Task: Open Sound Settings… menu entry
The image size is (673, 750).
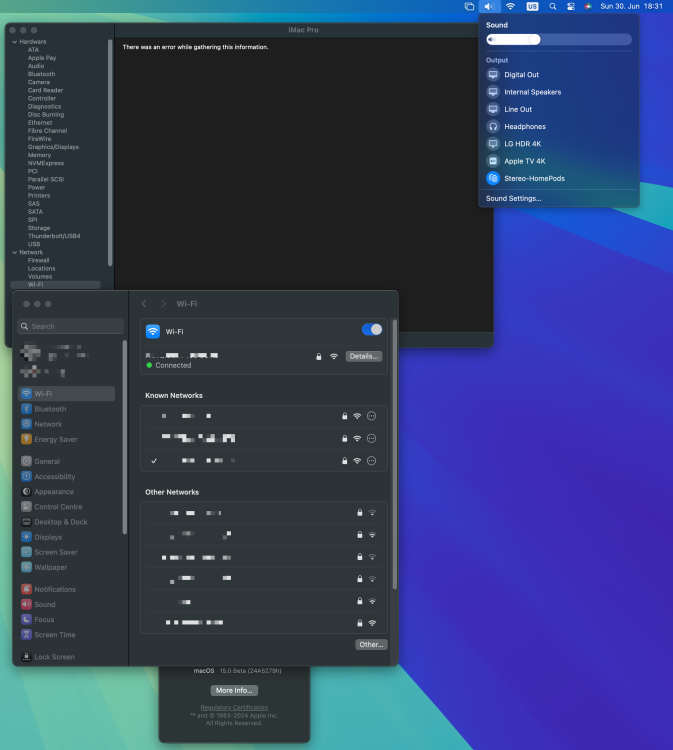Action: tap(513, 199)
